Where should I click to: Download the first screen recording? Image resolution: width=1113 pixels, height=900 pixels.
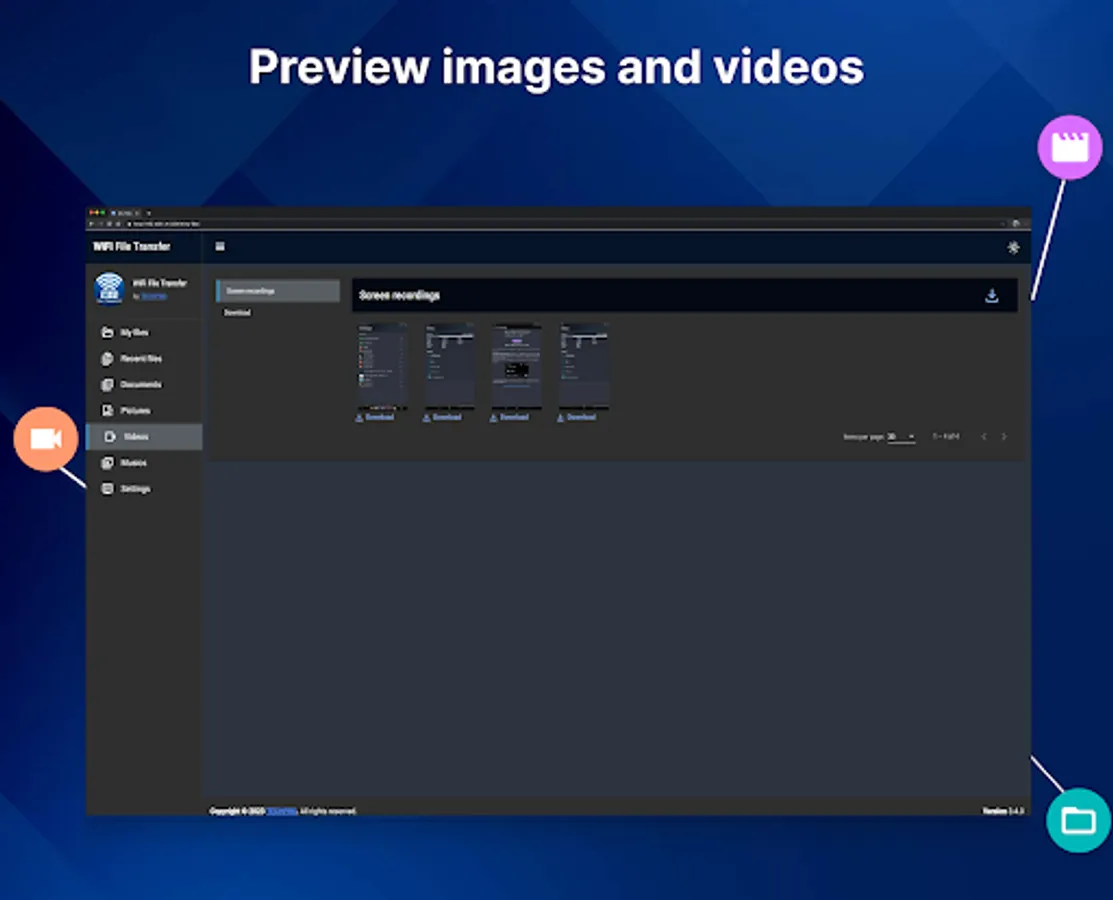point(376,417)
